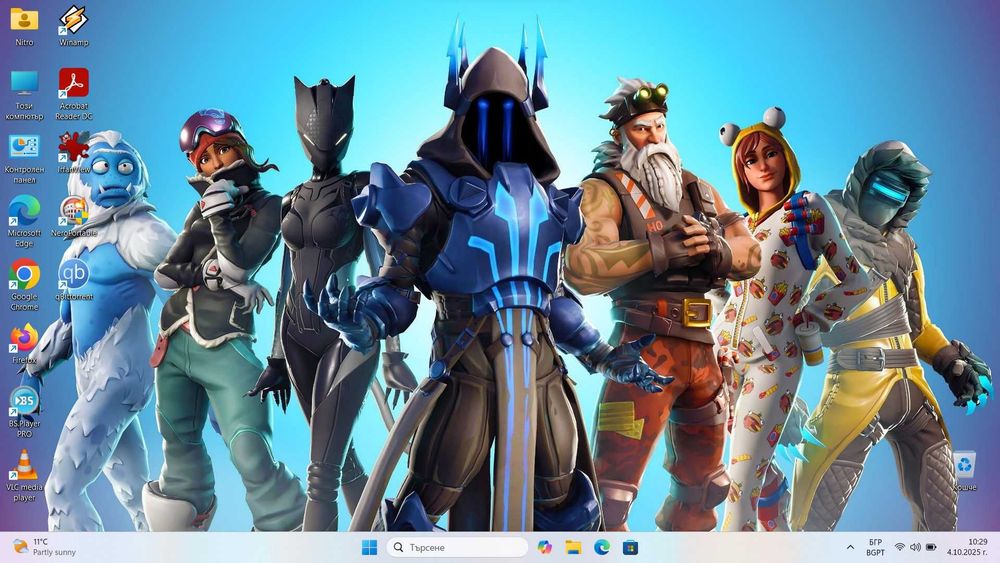1000x563 pixels.
Task: Open the Nitro folder on desktop
Action: (x=24, y=26)
